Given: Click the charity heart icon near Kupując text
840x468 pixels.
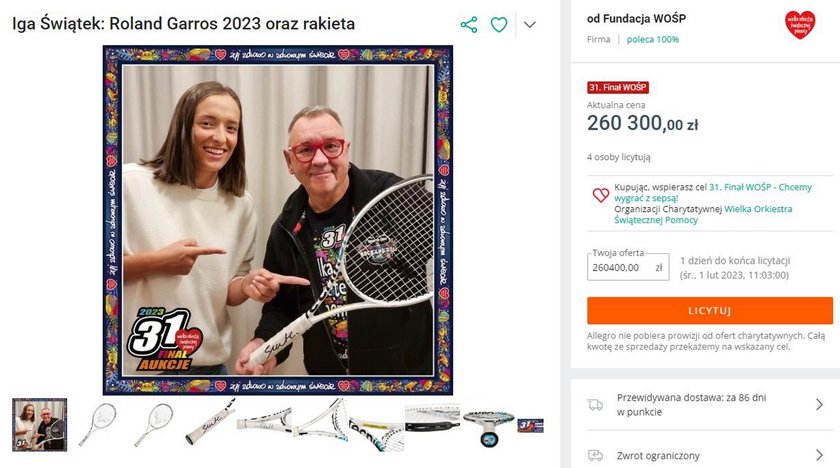Looking at the screenshot, I should tap(601, 195).
